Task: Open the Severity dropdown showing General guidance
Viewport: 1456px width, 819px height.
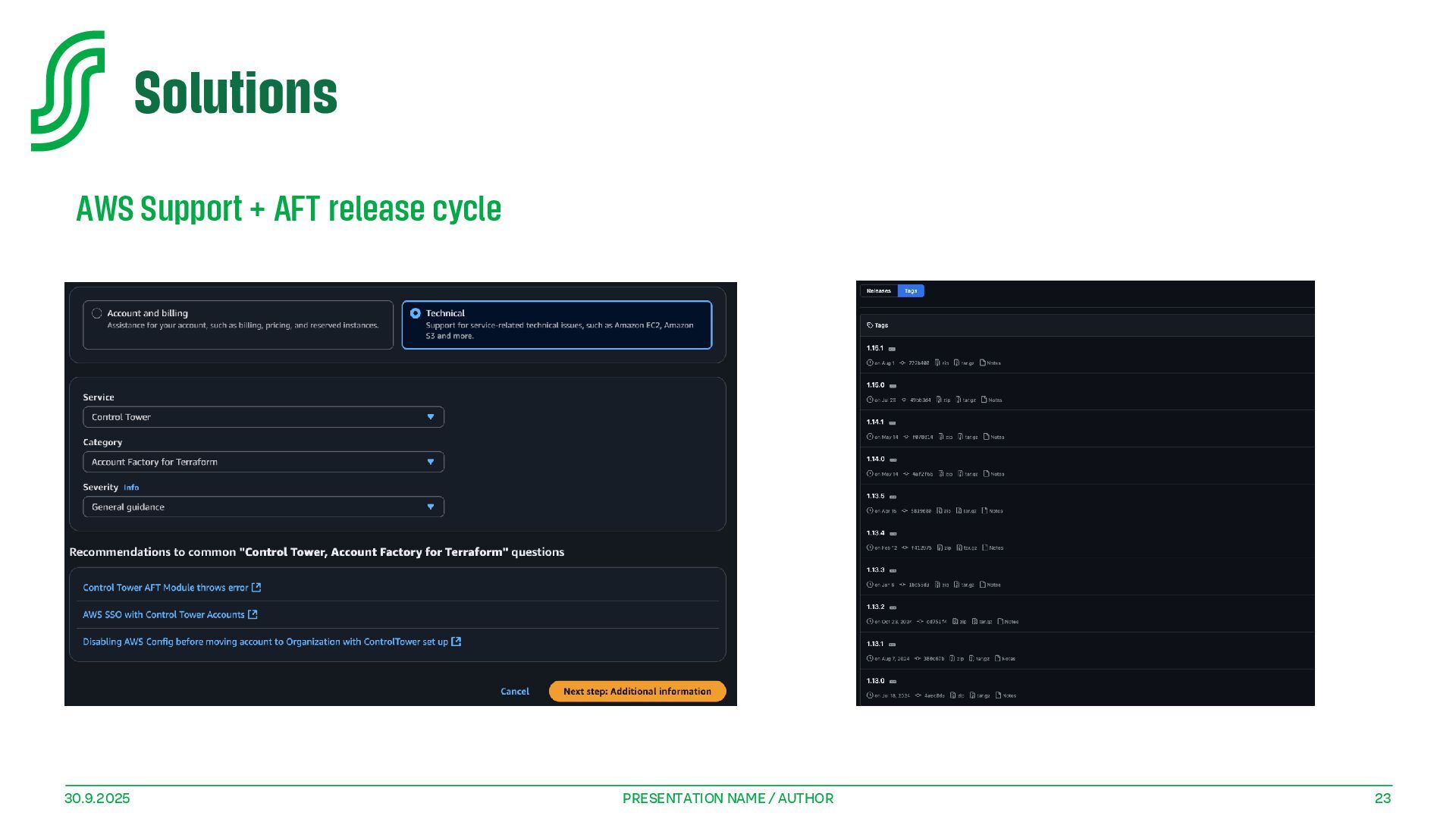Action: click(x=263, y=507)
